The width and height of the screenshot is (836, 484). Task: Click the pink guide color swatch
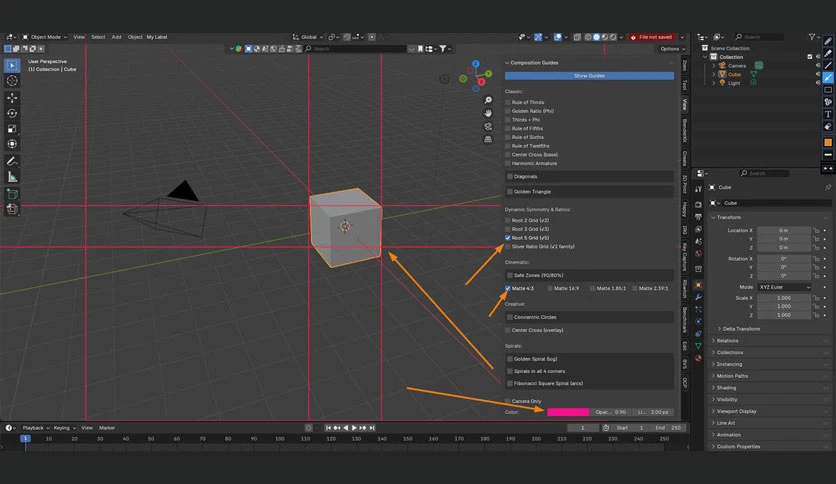tap(568, 412)
